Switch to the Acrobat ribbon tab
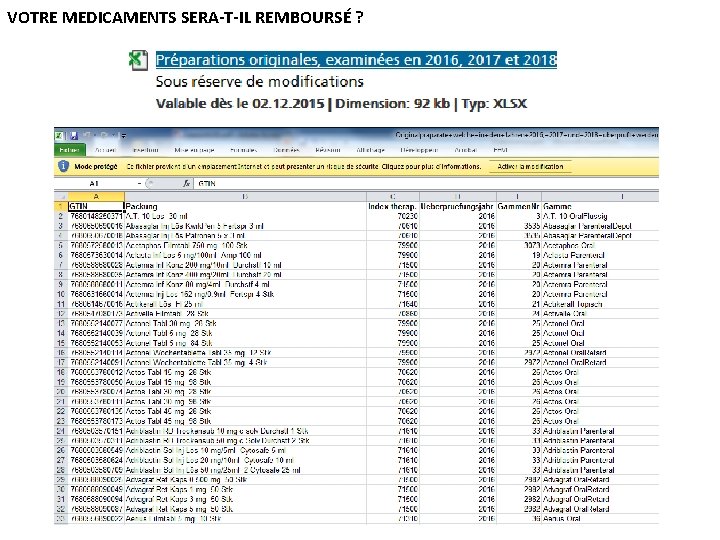 pyautogui.click(x=466, y=150)
